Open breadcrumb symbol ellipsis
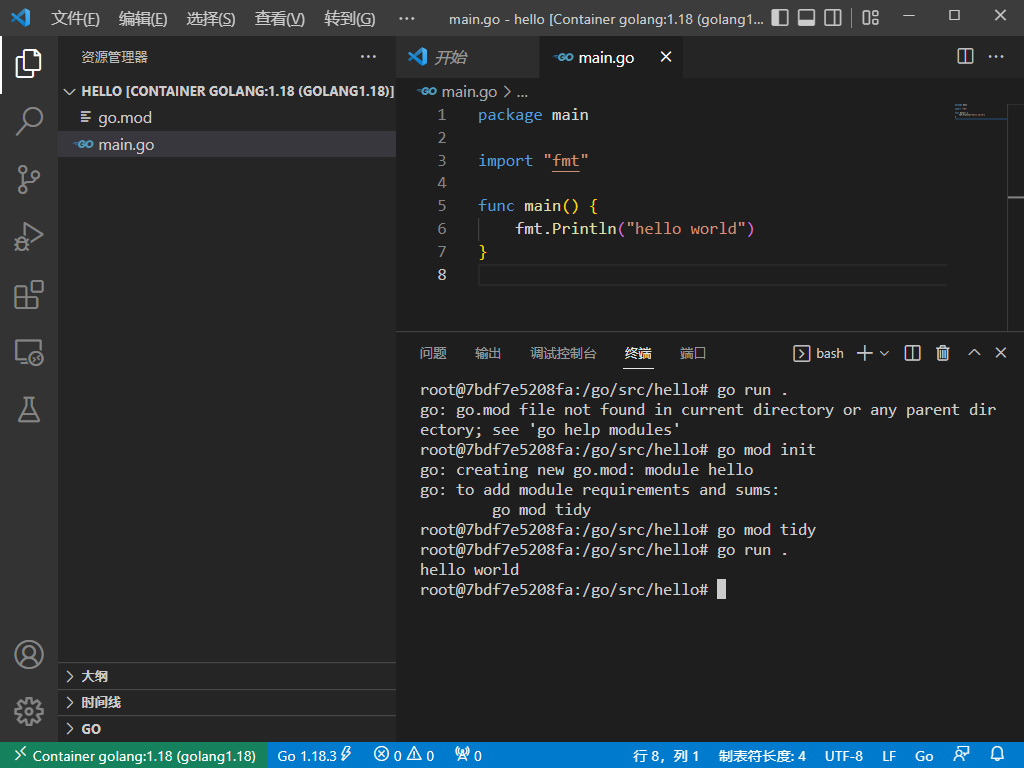 click(522, 92)
